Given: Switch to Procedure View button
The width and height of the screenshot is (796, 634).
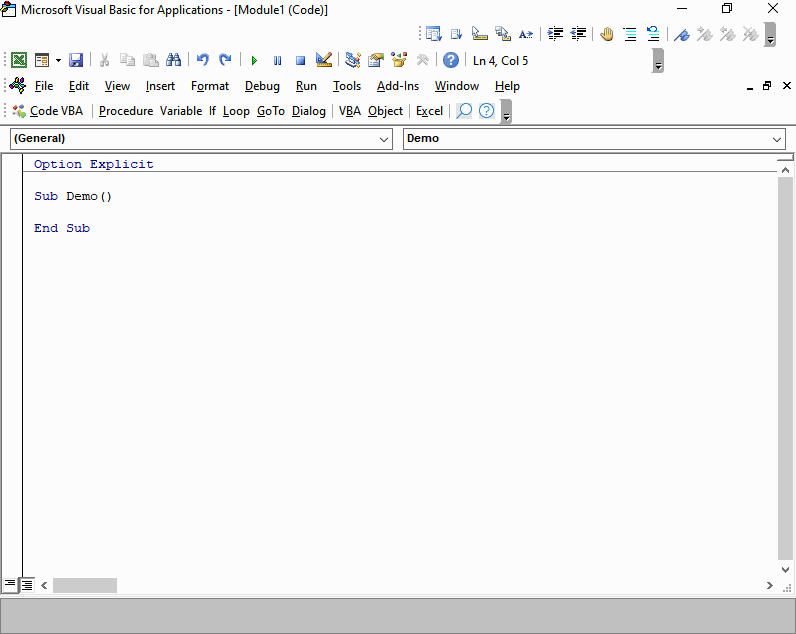Looking at the screenshot, I should [10, 585].
